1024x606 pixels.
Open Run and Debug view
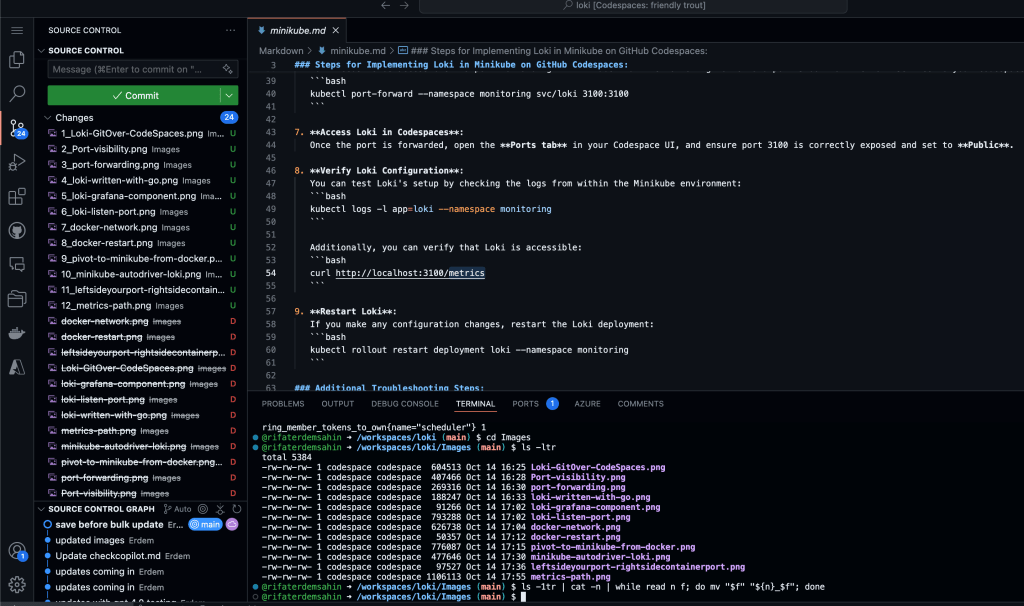(17, 162)
